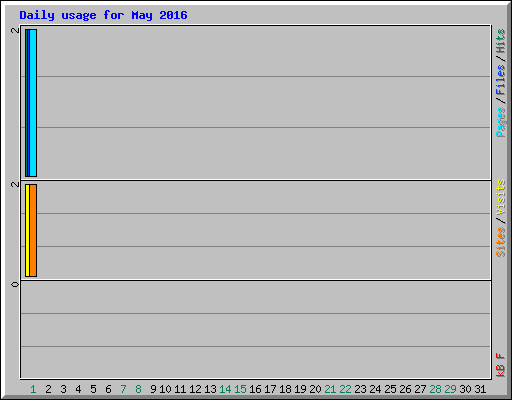The width and height of the screenshot is (512, 400).
Task: Click green day 15 on the x-axis
Action: pyautogui.click(x=240, y=389)
